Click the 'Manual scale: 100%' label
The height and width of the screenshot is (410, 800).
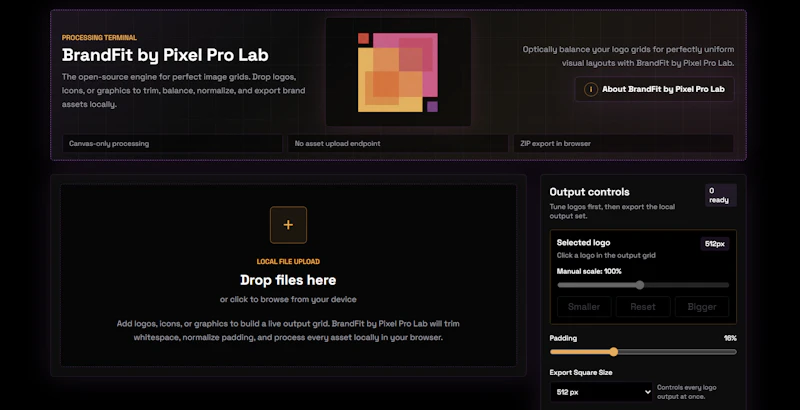(x=589, y=271)
